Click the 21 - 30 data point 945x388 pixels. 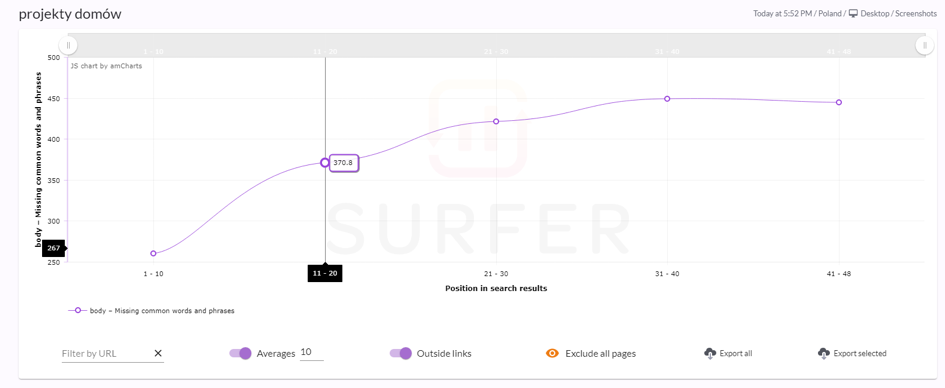(496, 121)
